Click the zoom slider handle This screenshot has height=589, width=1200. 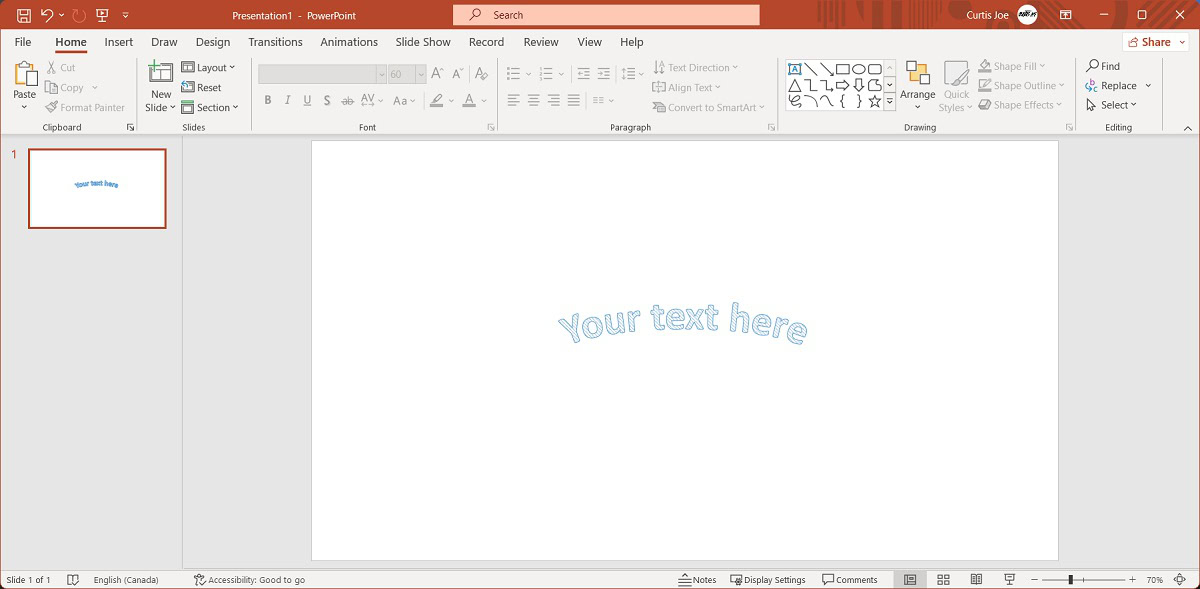(1070, 580)
